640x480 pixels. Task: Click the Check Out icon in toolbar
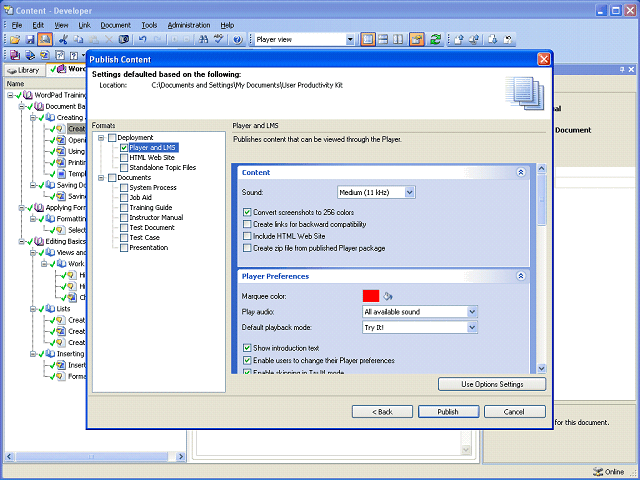(474, 40)
